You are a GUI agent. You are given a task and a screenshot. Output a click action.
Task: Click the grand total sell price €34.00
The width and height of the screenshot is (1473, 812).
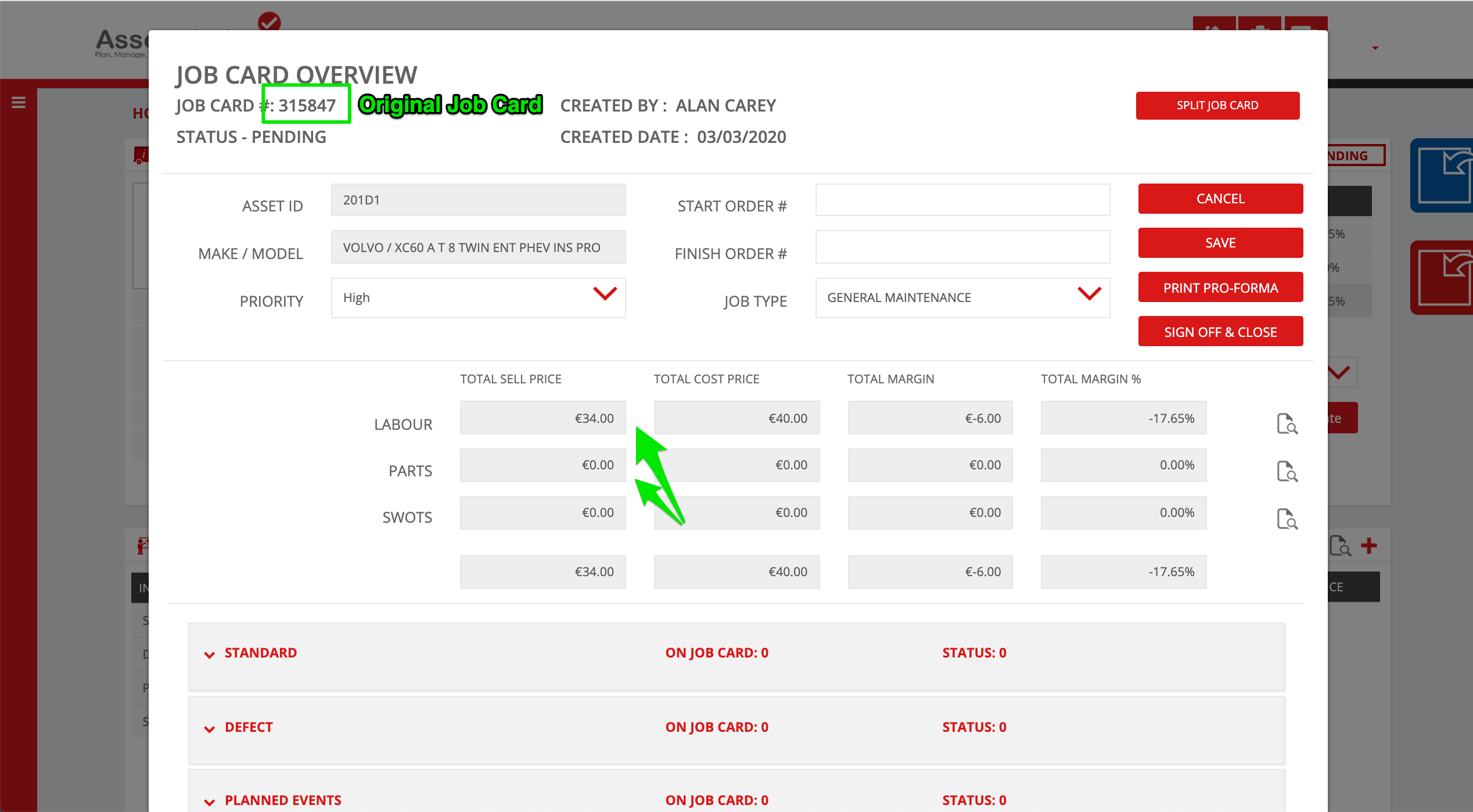[543, 572]
